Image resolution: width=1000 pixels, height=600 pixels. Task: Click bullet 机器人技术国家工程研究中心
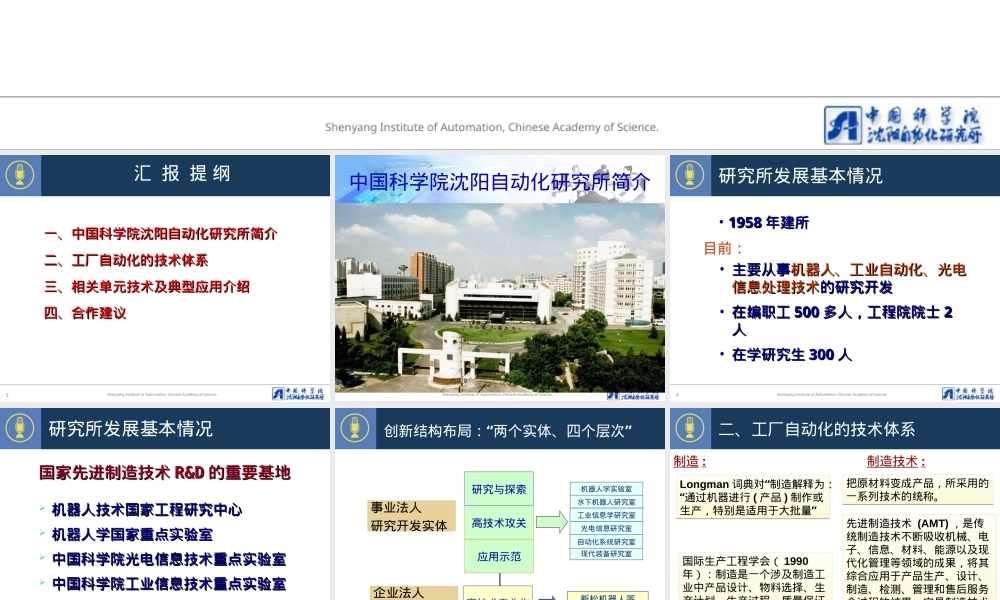[x=140, y=510]
